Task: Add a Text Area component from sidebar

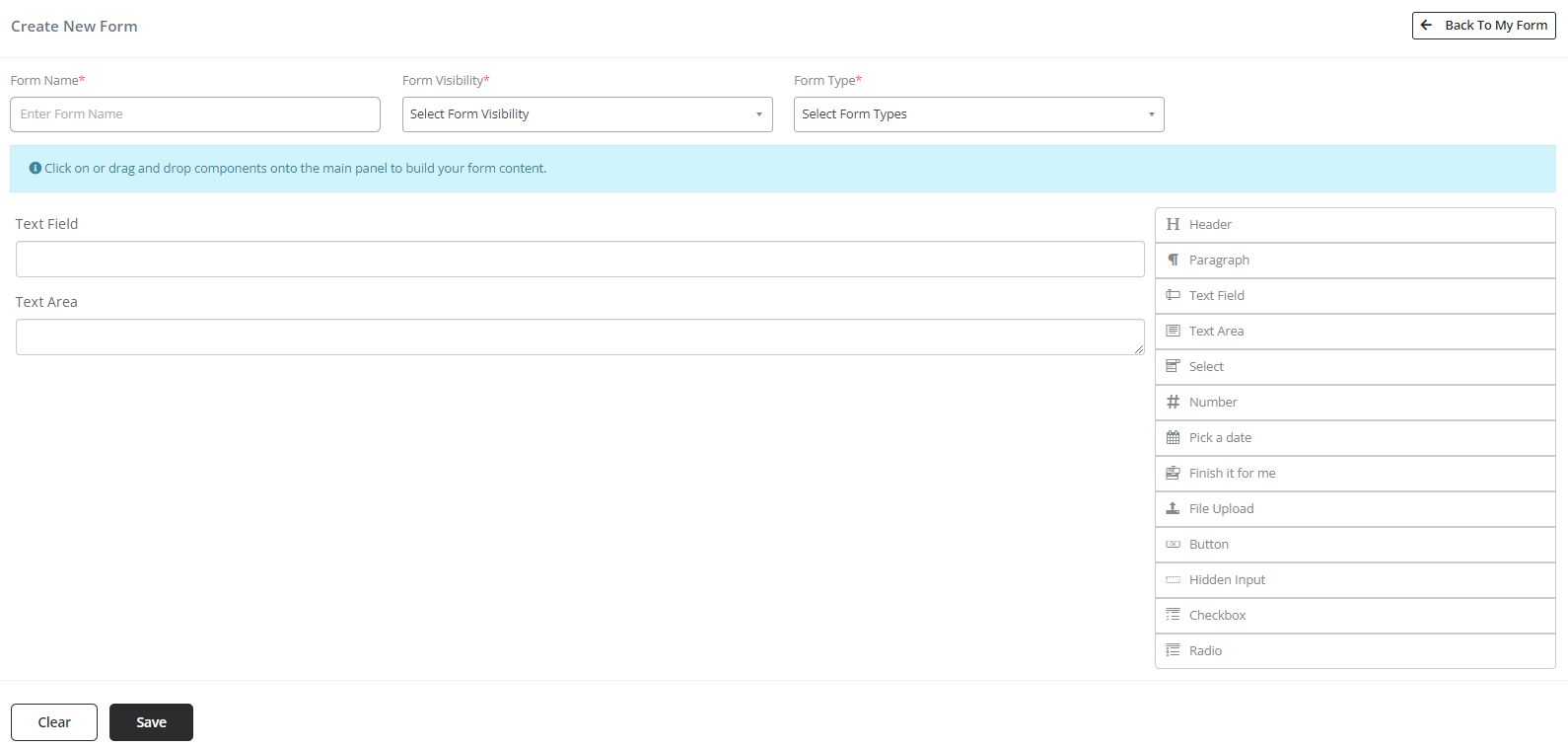Action: (x=1216, y=332)
